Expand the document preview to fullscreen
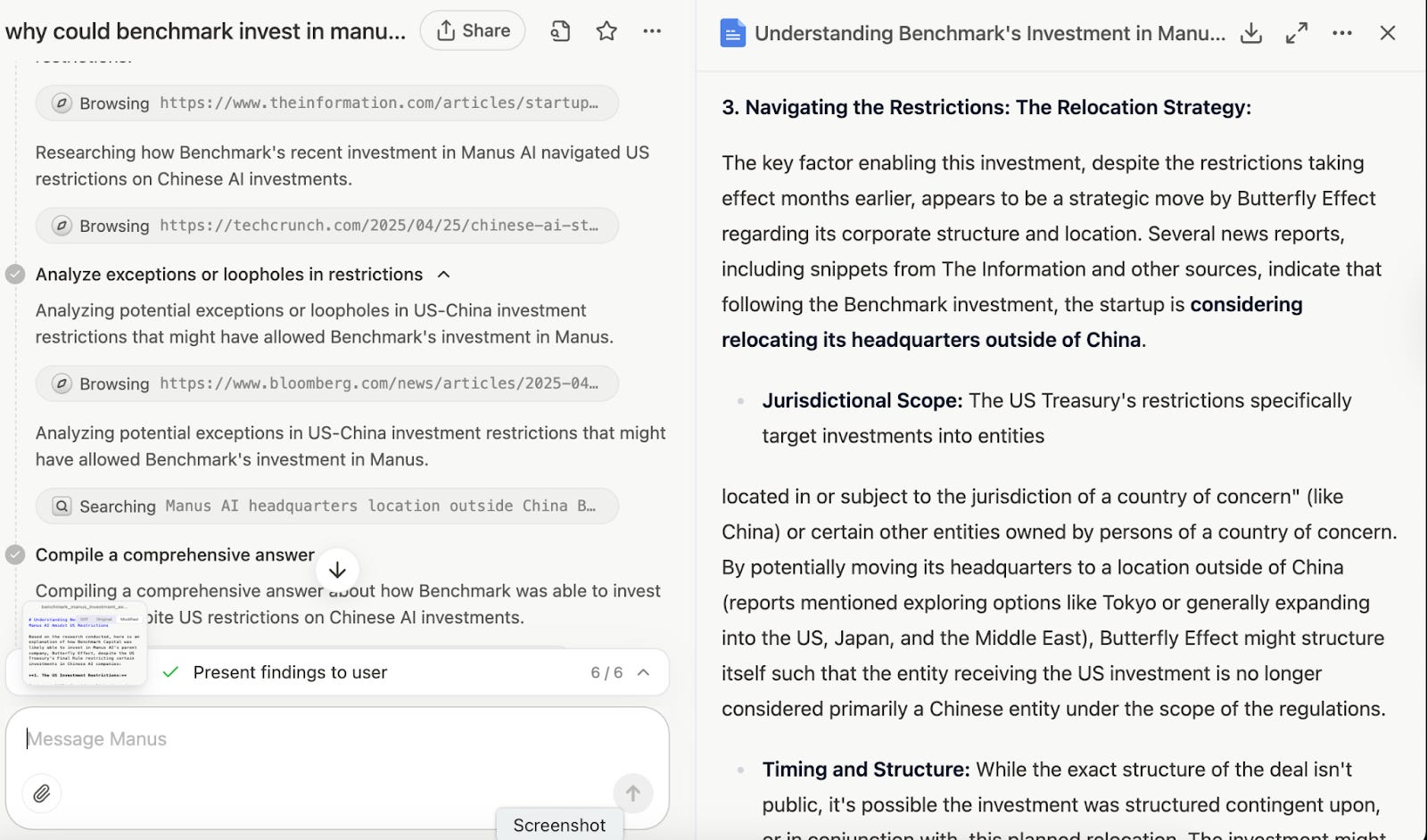 pos(1297,33)
